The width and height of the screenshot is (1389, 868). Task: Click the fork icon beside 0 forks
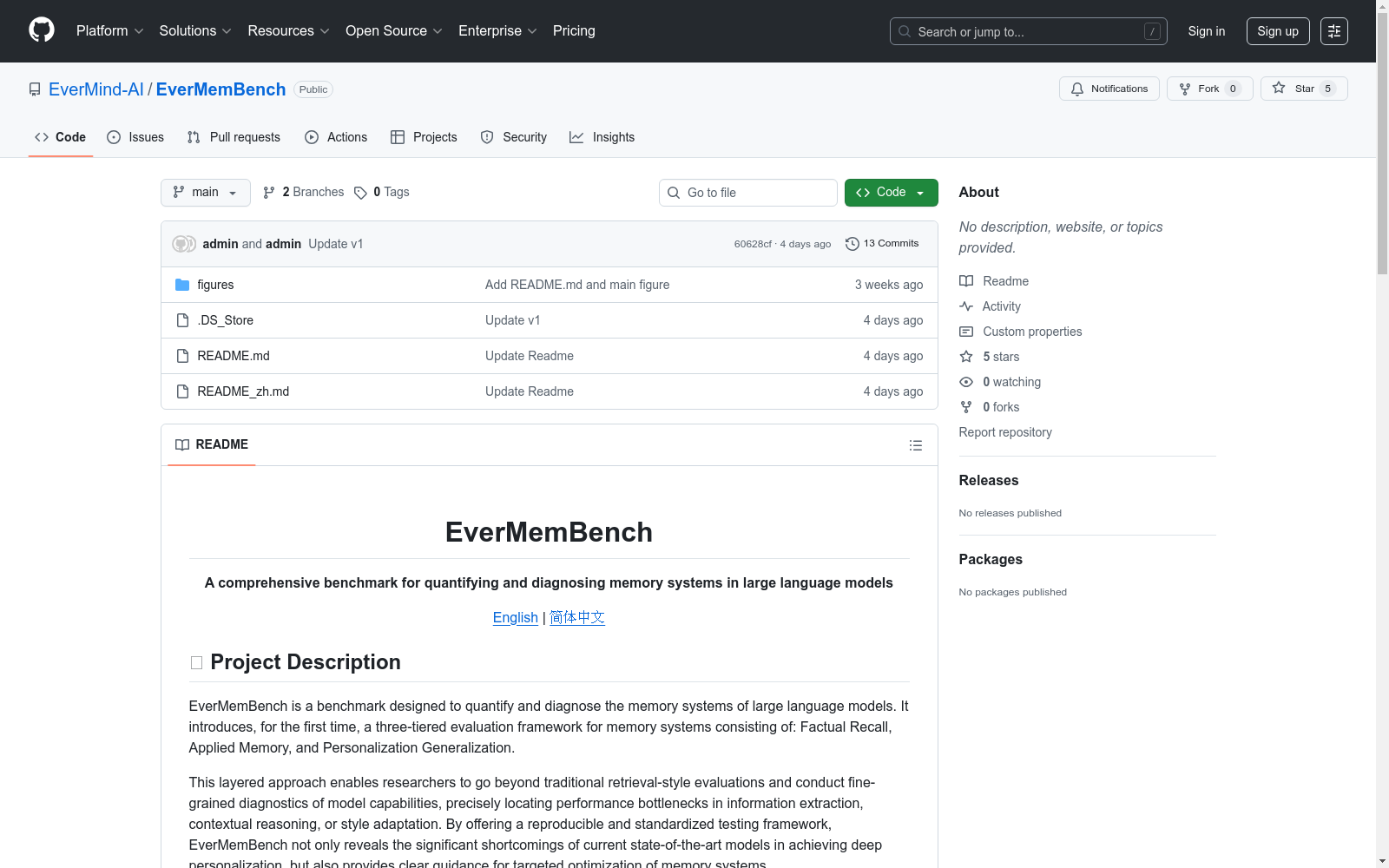pyautogui.click(x=966, y=407)
